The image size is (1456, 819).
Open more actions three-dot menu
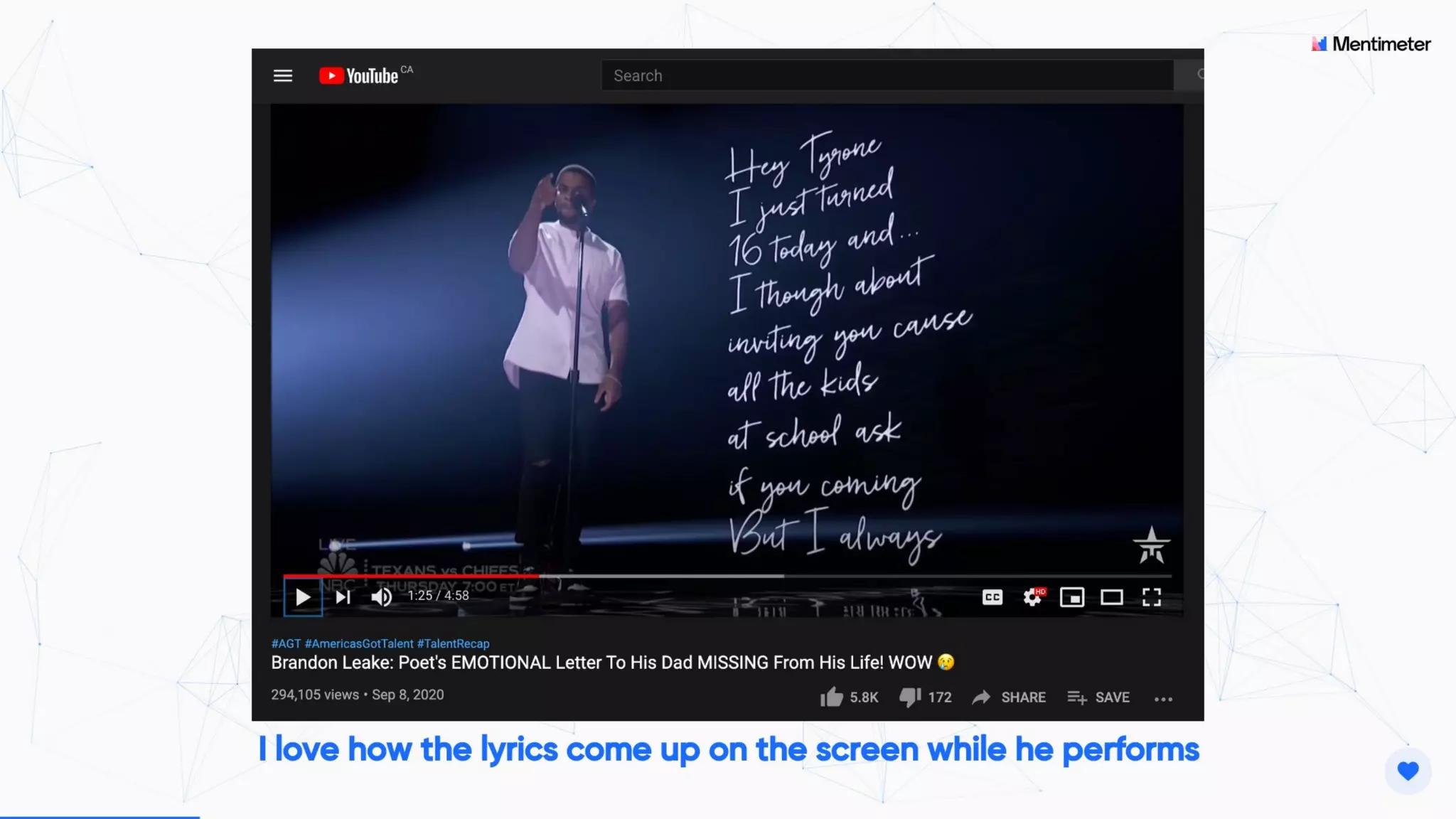(1163, 699)
